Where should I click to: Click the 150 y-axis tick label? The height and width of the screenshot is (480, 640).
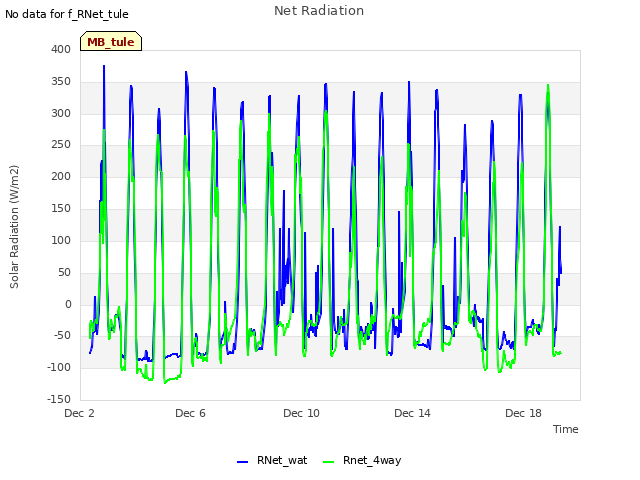coord(61,209)
